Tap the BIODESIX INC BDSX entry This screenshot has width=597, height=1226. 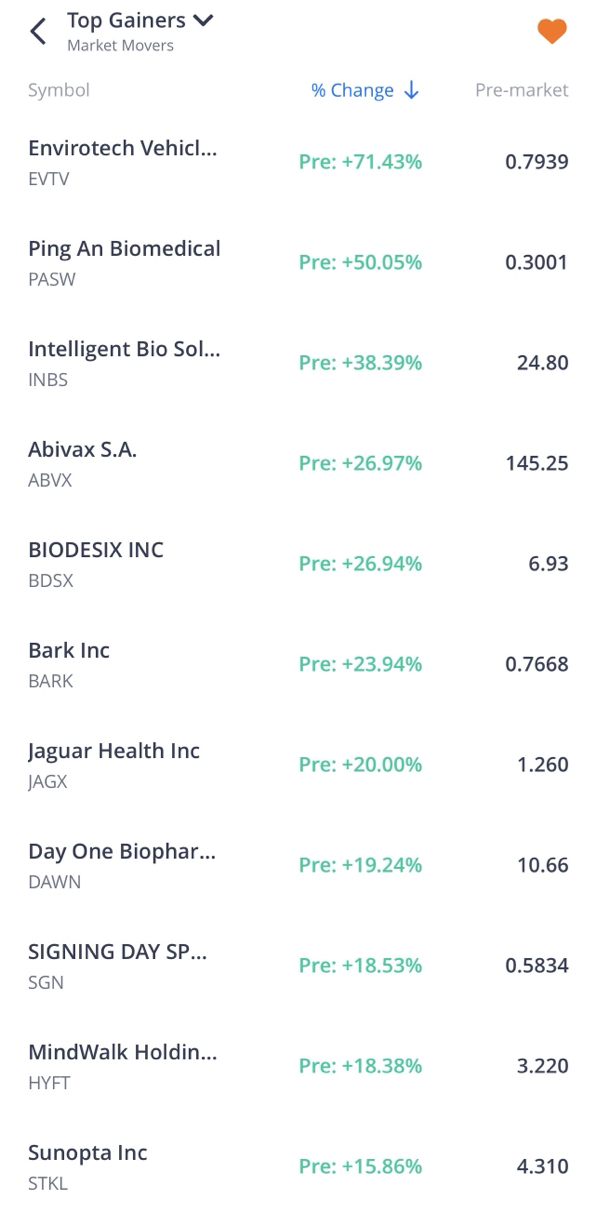[298, 564]
